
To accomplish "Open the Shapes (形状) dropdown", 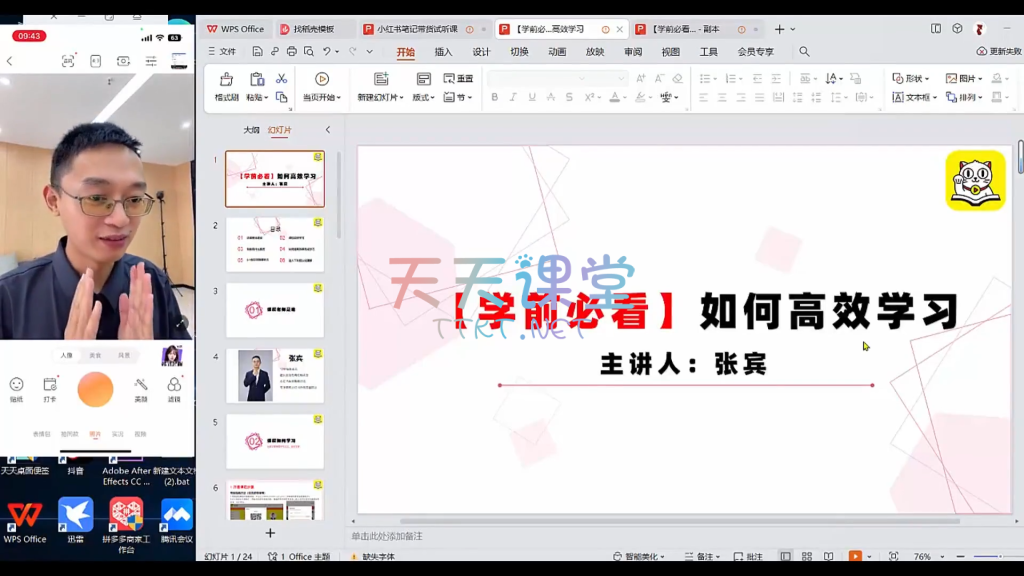I will pyautogui.click(x=910, y=78).
